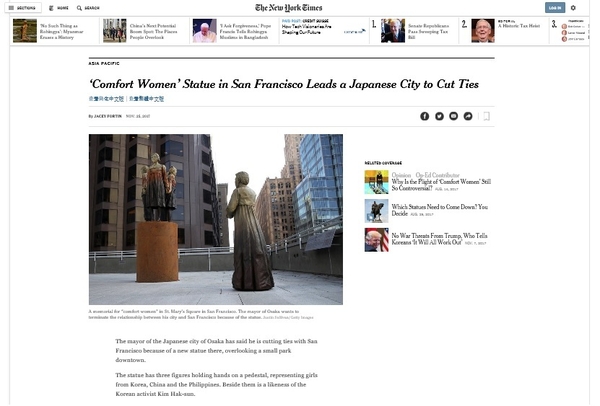The height and width of the screenshot is (406, 600).
Task: Go to the Home link
Action: click(x=59, y=8)
